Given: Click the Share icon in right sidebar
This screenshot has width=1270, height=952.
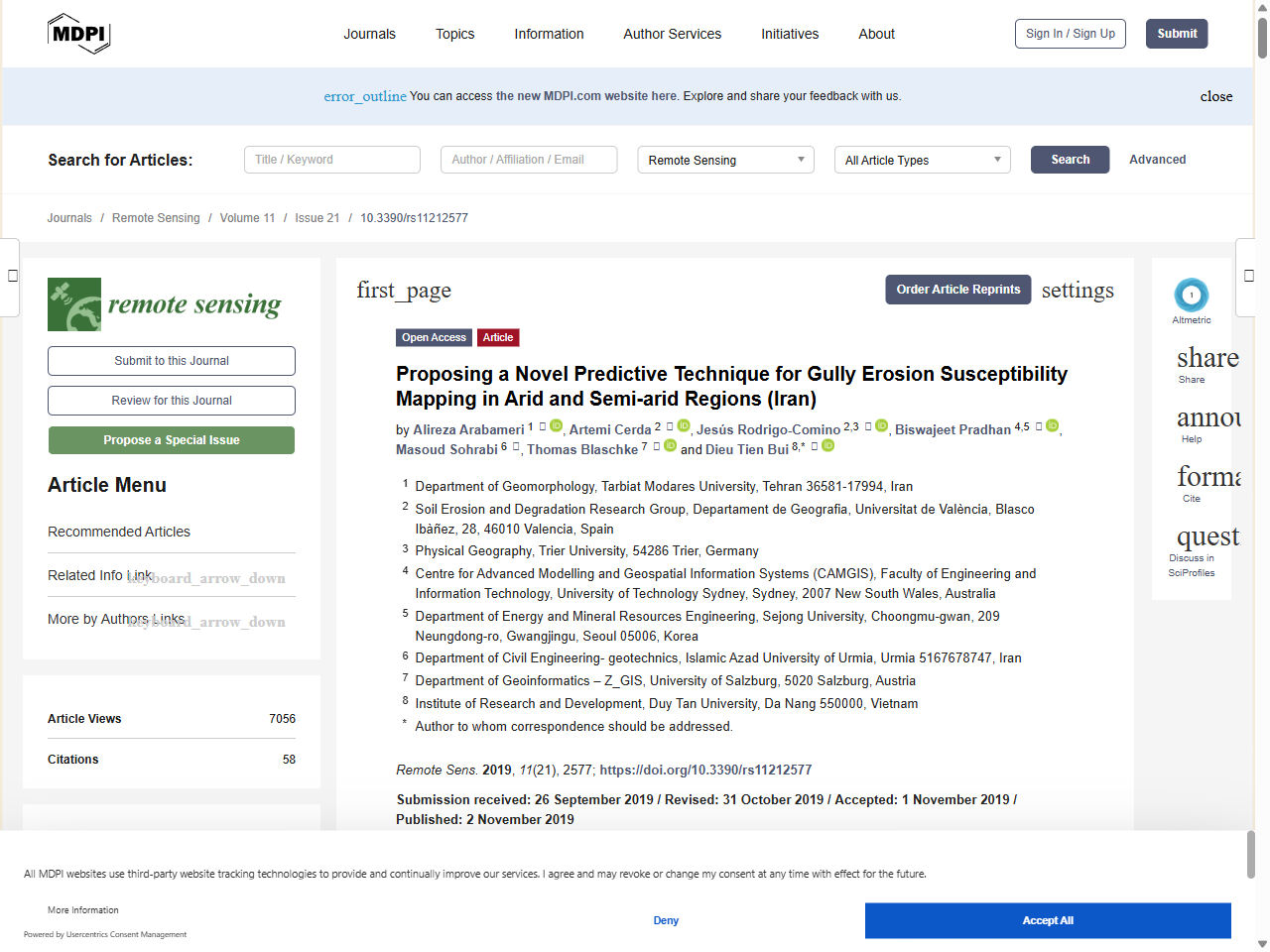Looking at the screenshot, I should [x=1206, y=358].
